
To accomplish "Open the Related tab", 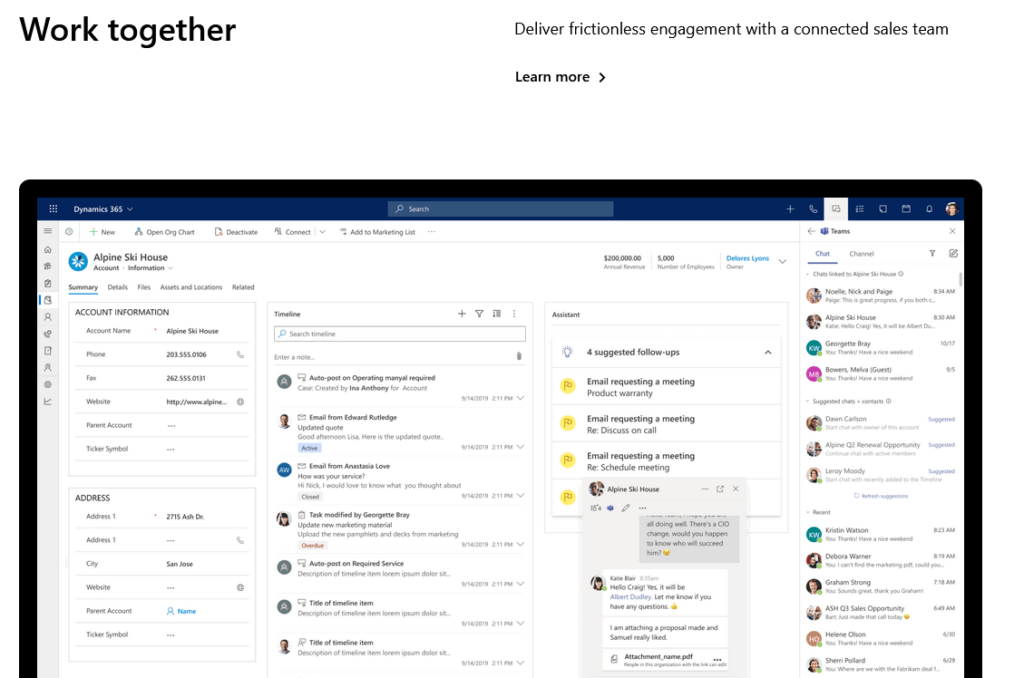I will pyautogui.click(x=243, y=287).
